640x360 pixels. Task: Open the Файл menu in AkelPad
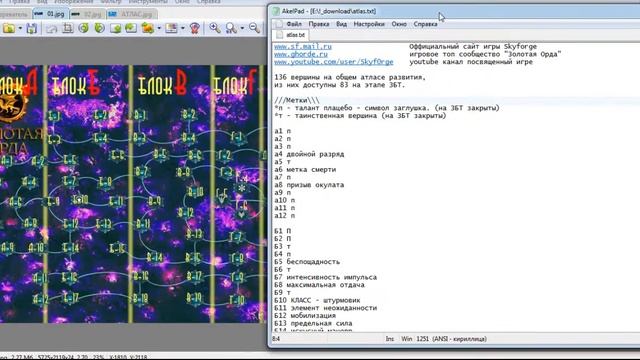pos(294,24)
